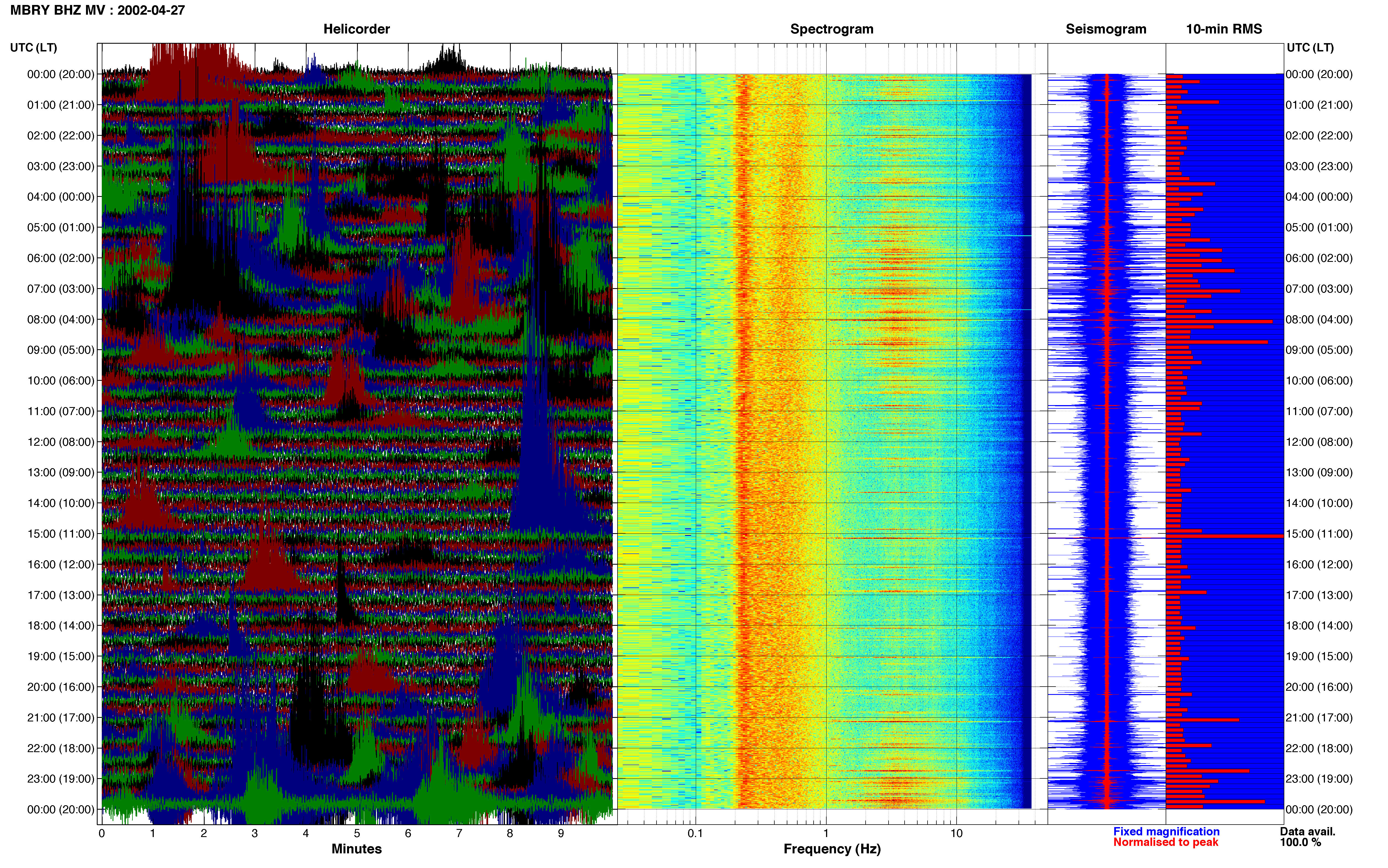
Task: Click the 'Frequency (Hz)' axis title
Action: click(x=832, y=849)
